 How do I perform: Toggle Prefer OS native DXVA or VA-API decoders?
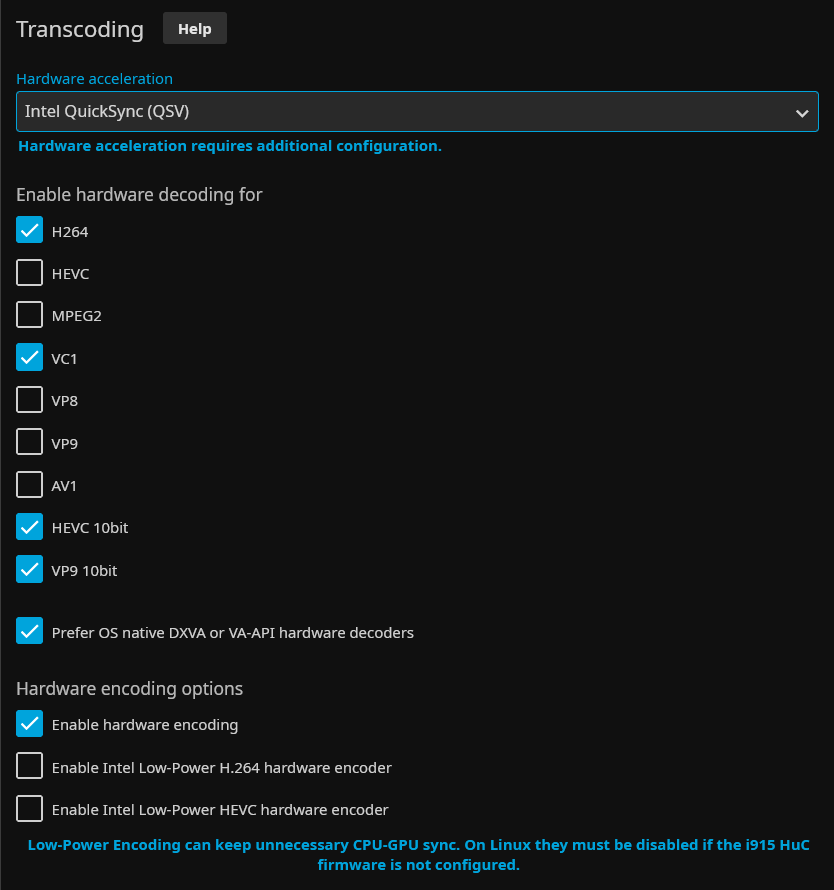point(30,631)
